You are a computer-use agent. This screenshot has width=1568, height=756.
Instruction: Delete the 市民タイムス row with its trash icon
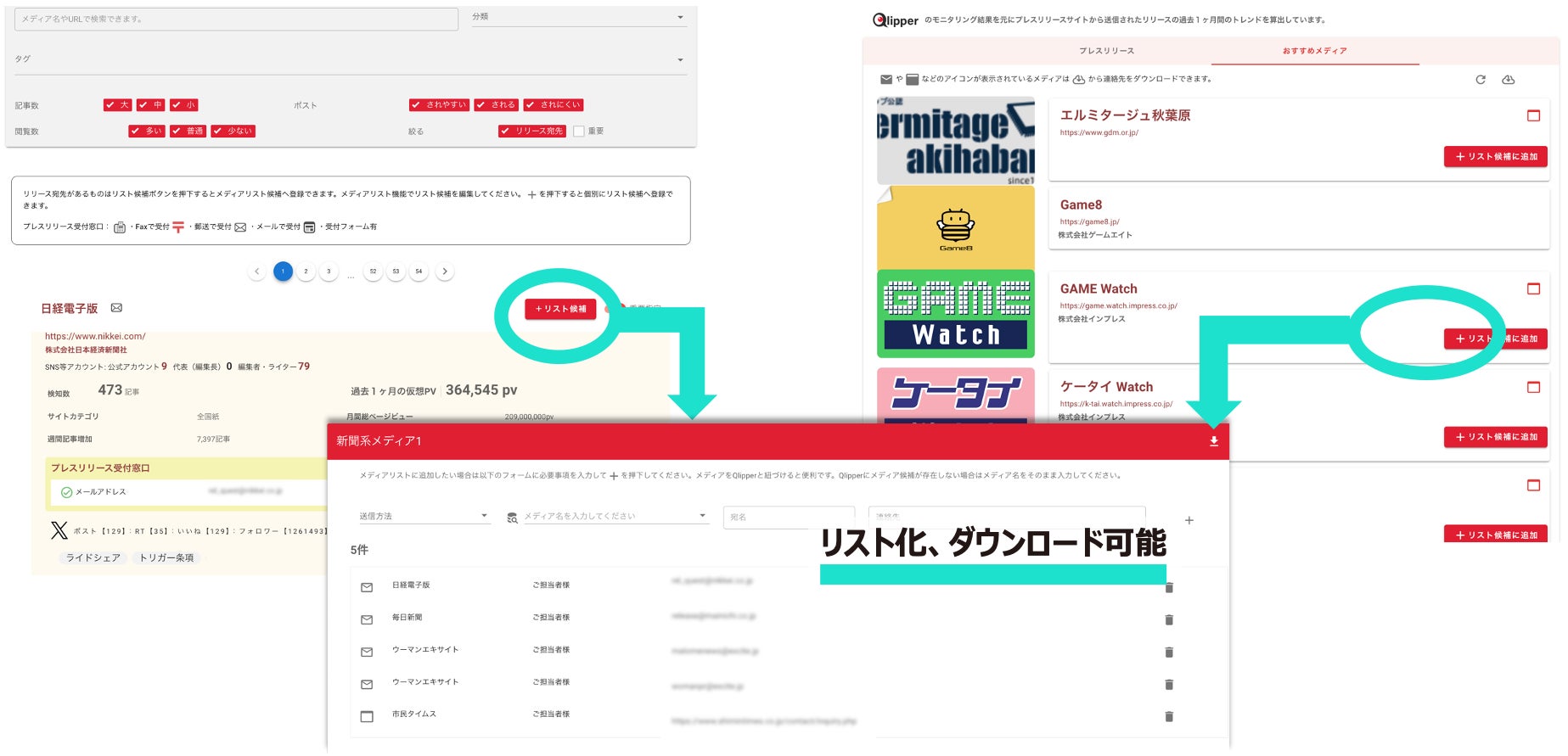click(x=1169, y=716)
